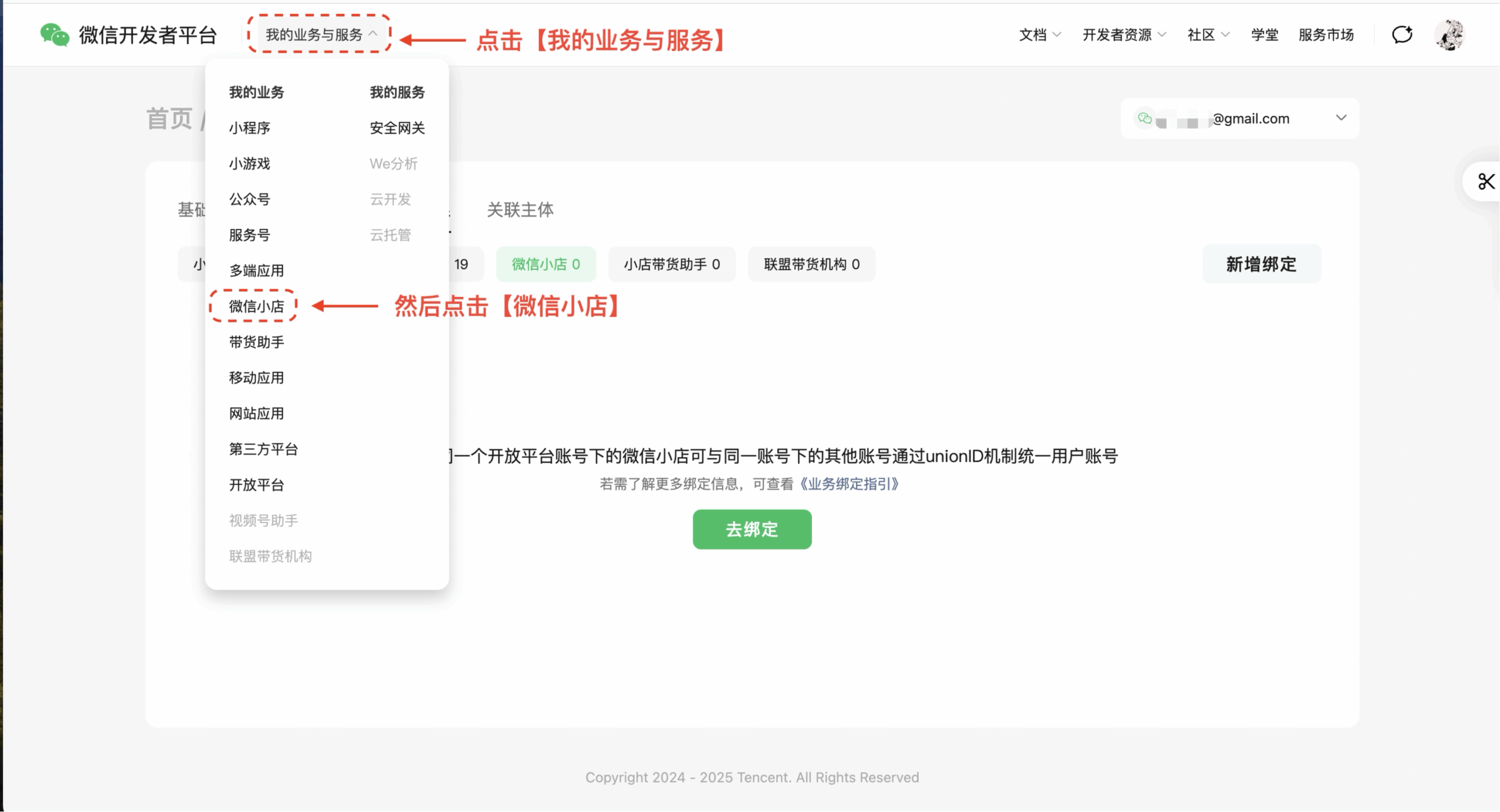Viewport: 1500px width, 812px height.
Task: Click the WeChat logo icon
Action: 54,35
